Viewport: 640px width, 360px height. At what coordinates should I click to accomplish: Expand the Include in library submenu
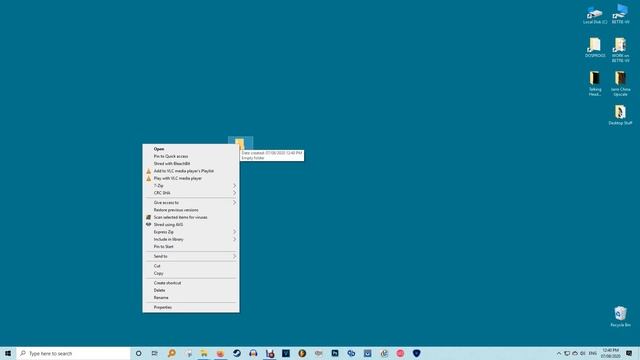[191, 239]
